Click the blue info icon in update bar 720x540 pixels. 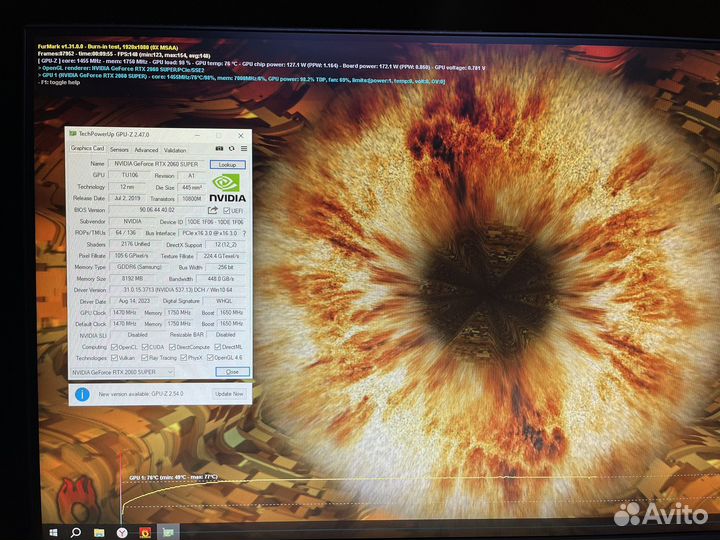[82, 394]
